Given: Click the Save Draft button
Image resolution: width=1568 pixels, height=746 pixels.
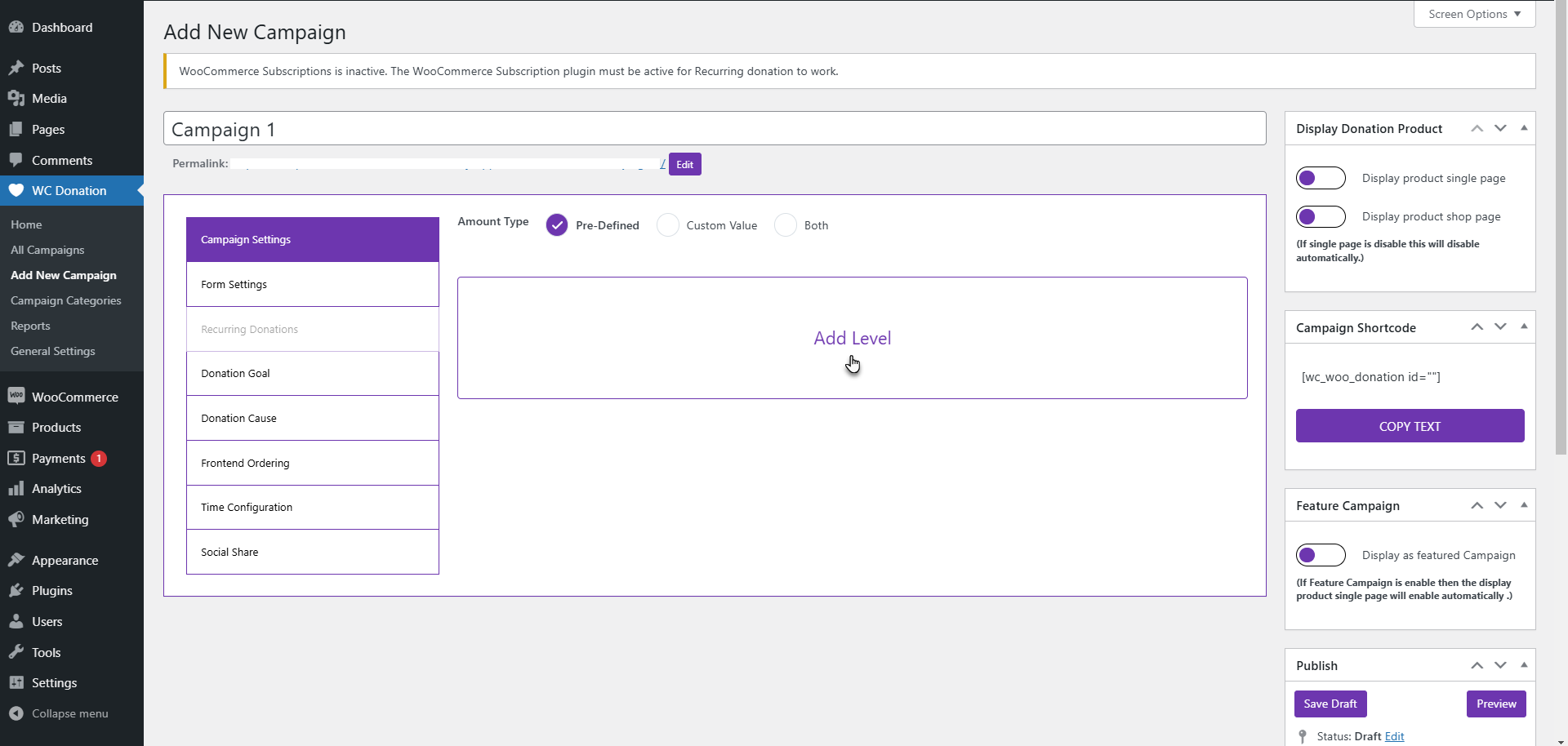Looking at the screenshot, I should point(1330,704).
